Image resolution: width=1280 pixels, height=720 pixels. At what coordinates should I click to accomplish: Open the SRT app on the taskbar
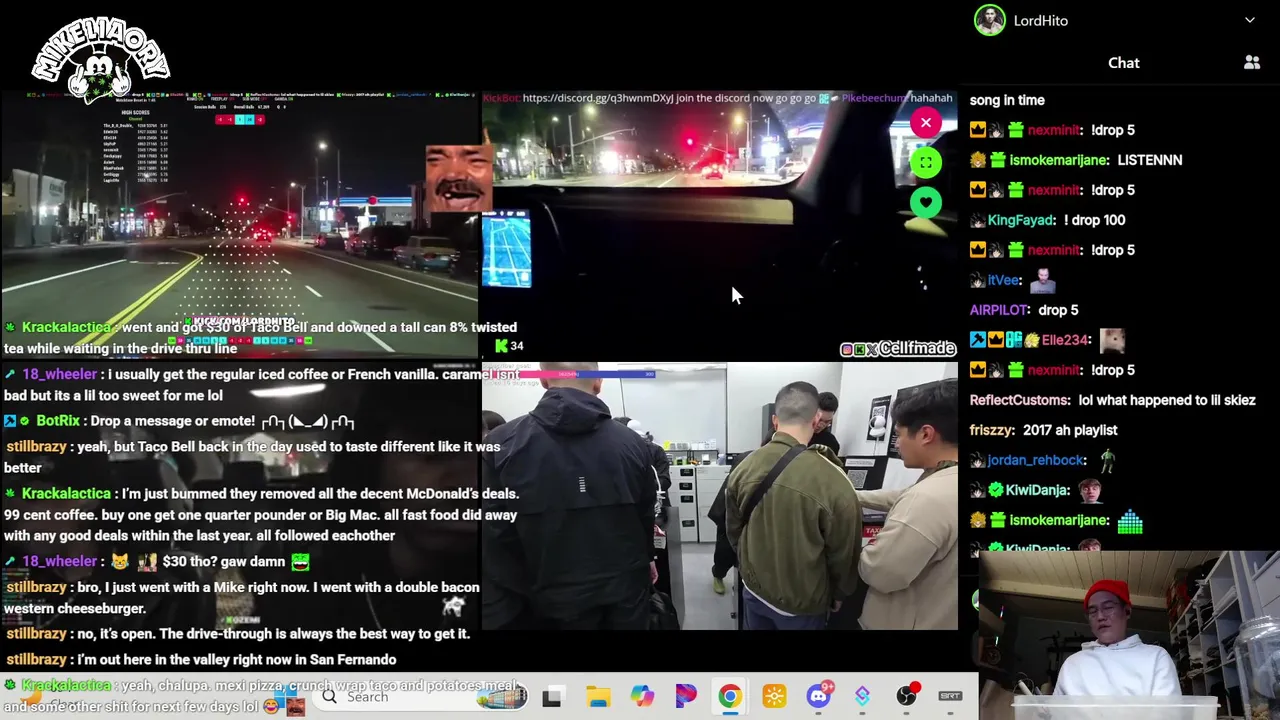[950, 697]
